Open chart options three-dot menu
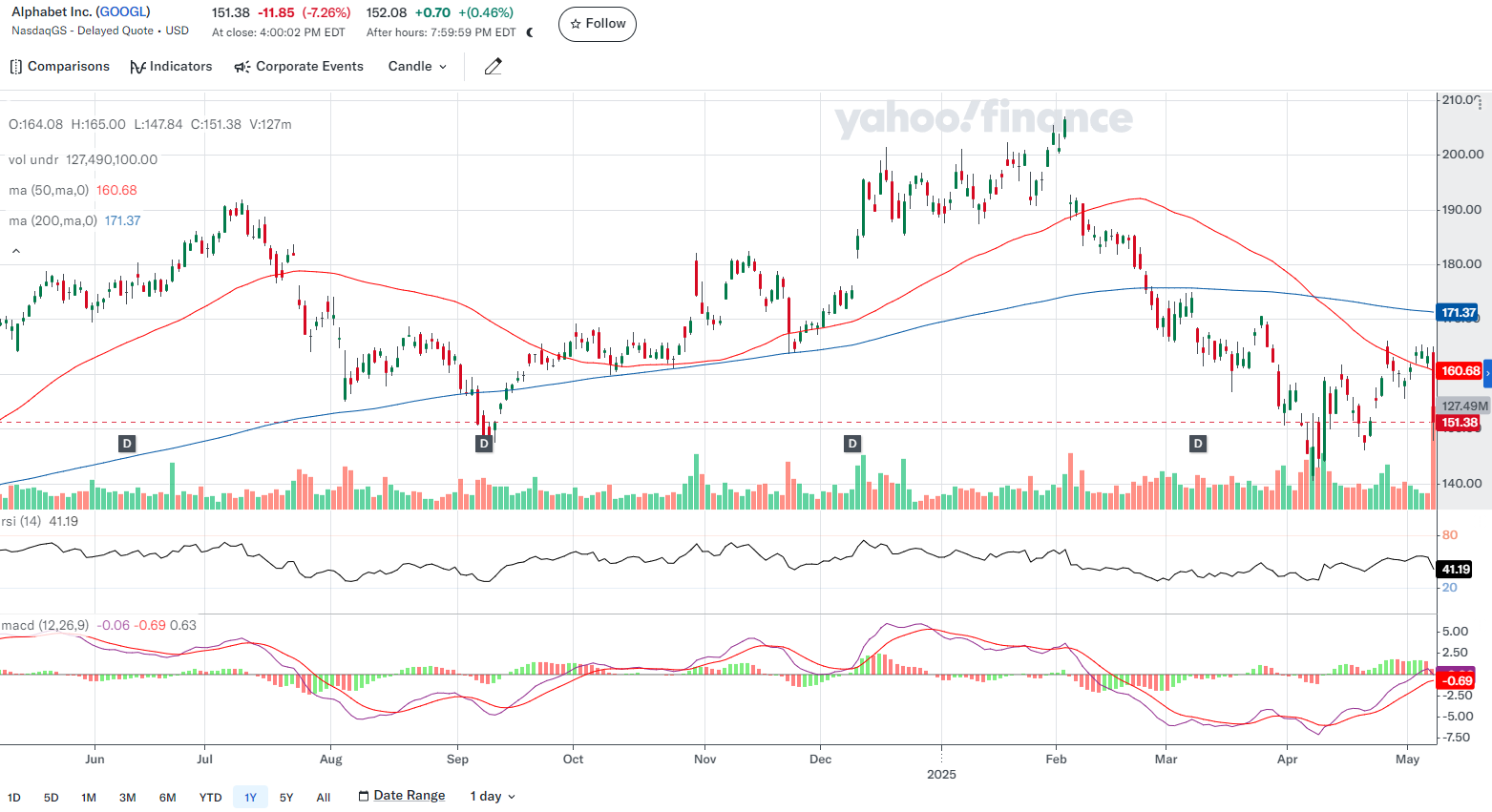 (1480, 103)
